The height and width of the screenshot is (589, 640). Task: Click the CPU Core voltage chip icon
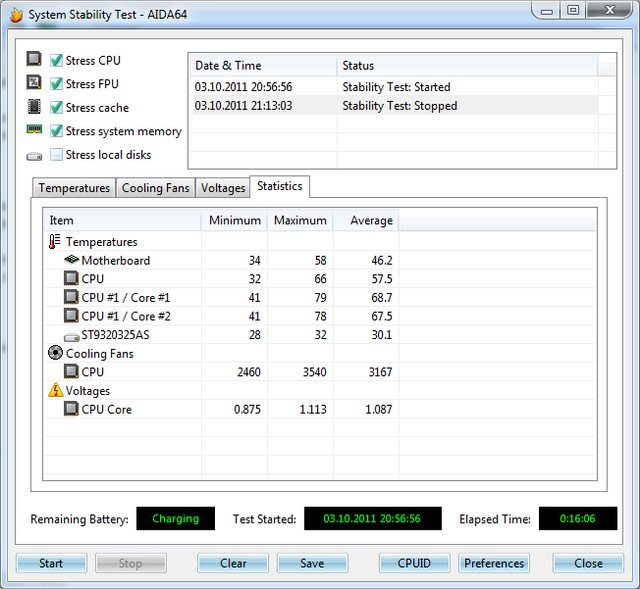point(71,409)
